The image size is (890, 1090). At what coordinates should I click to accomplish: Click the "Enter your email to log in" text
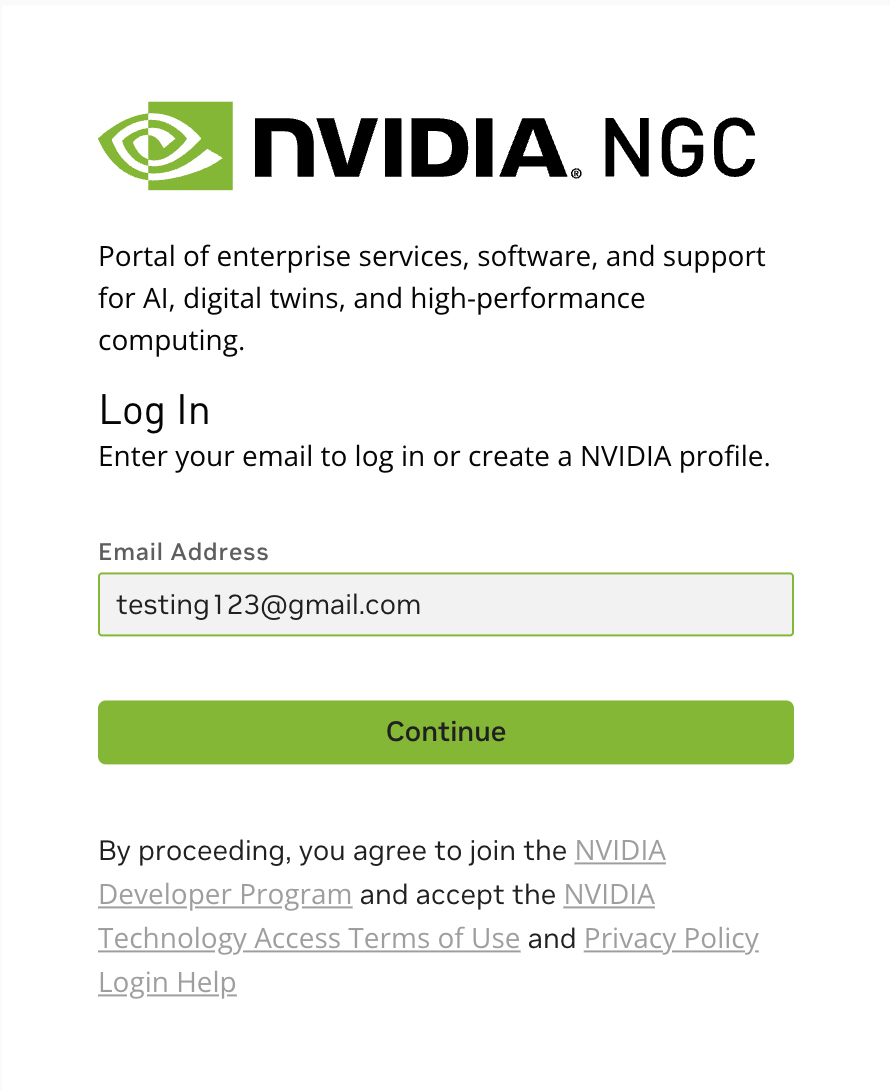(434, 457)
